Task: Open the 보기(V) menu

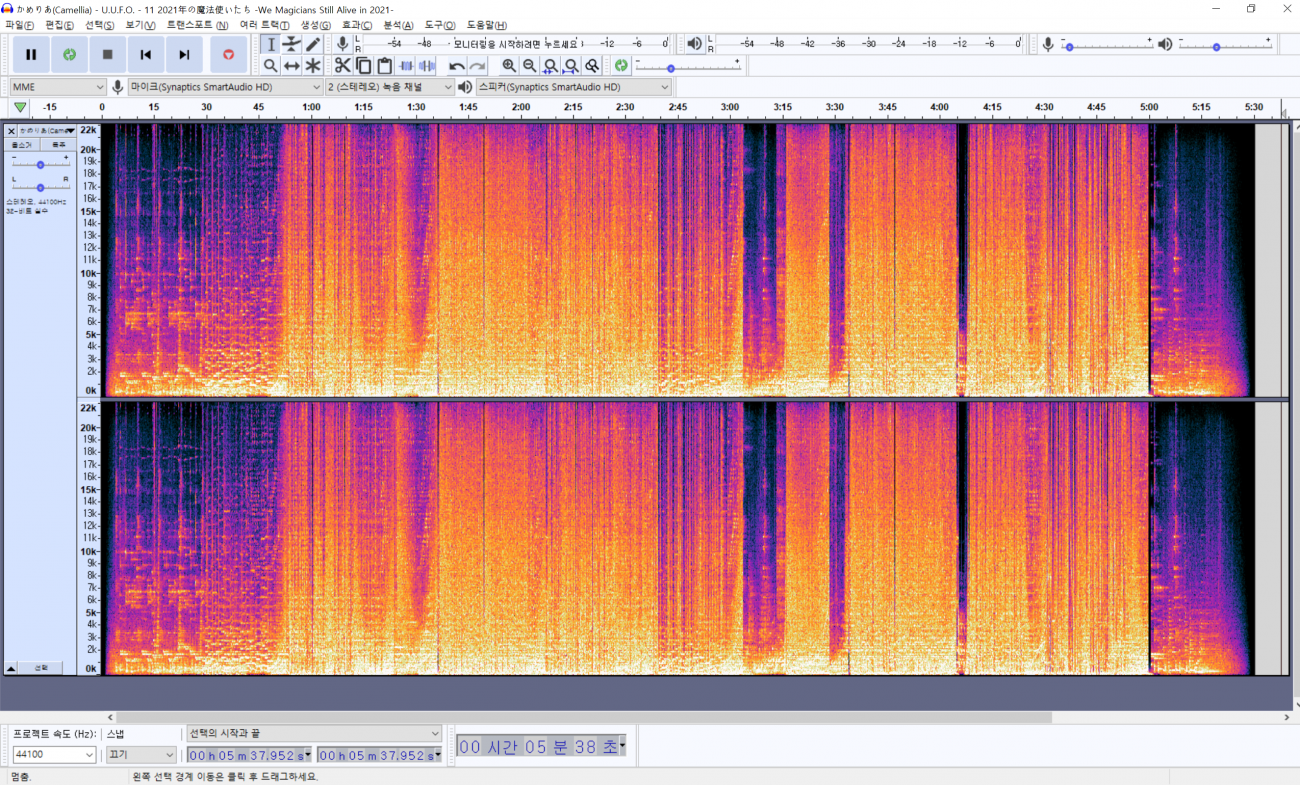Action: (x=140, y=25)
